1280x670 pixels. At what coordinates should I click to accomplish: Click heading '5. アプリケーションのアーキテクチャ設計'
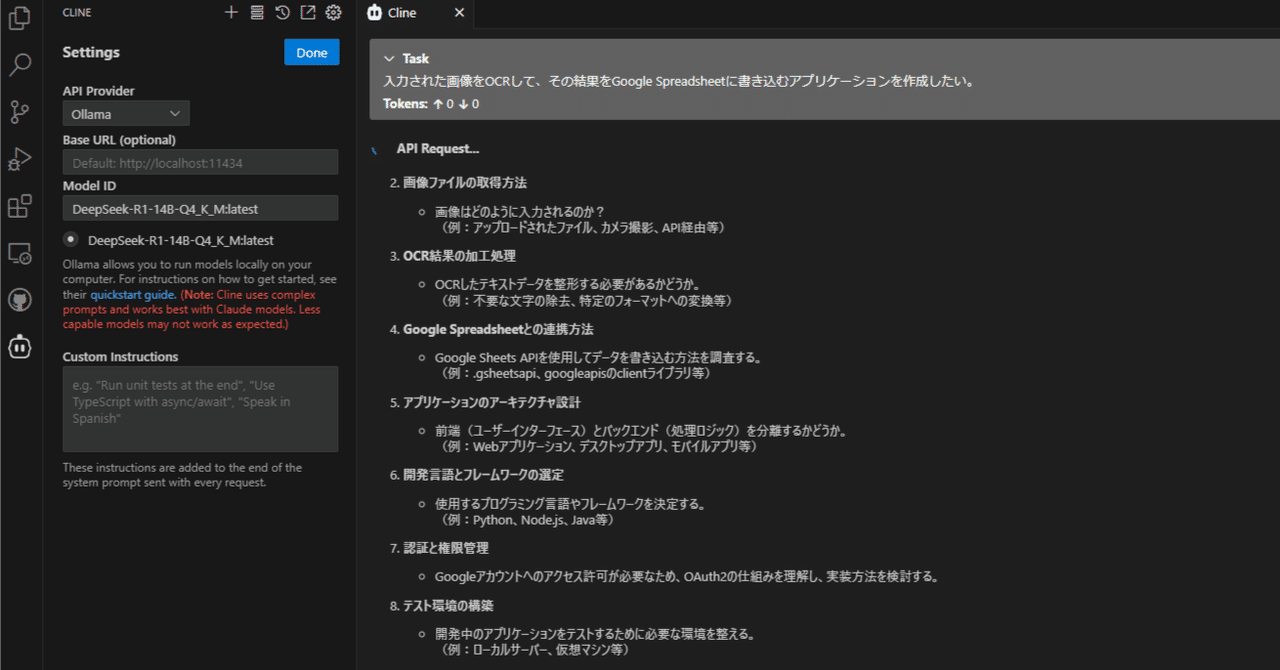pyautogui.click(x=485, y=402)
